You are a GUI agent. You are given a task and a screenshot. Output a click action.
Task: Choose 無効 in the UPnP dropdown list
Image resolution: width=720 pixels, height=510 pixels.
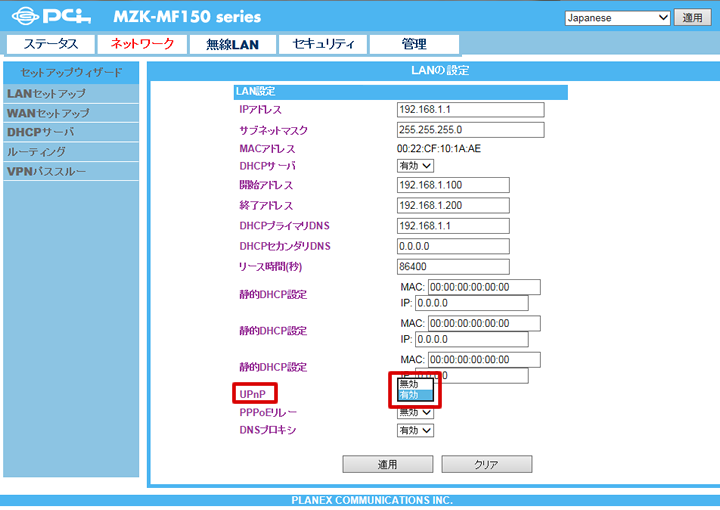415,384
